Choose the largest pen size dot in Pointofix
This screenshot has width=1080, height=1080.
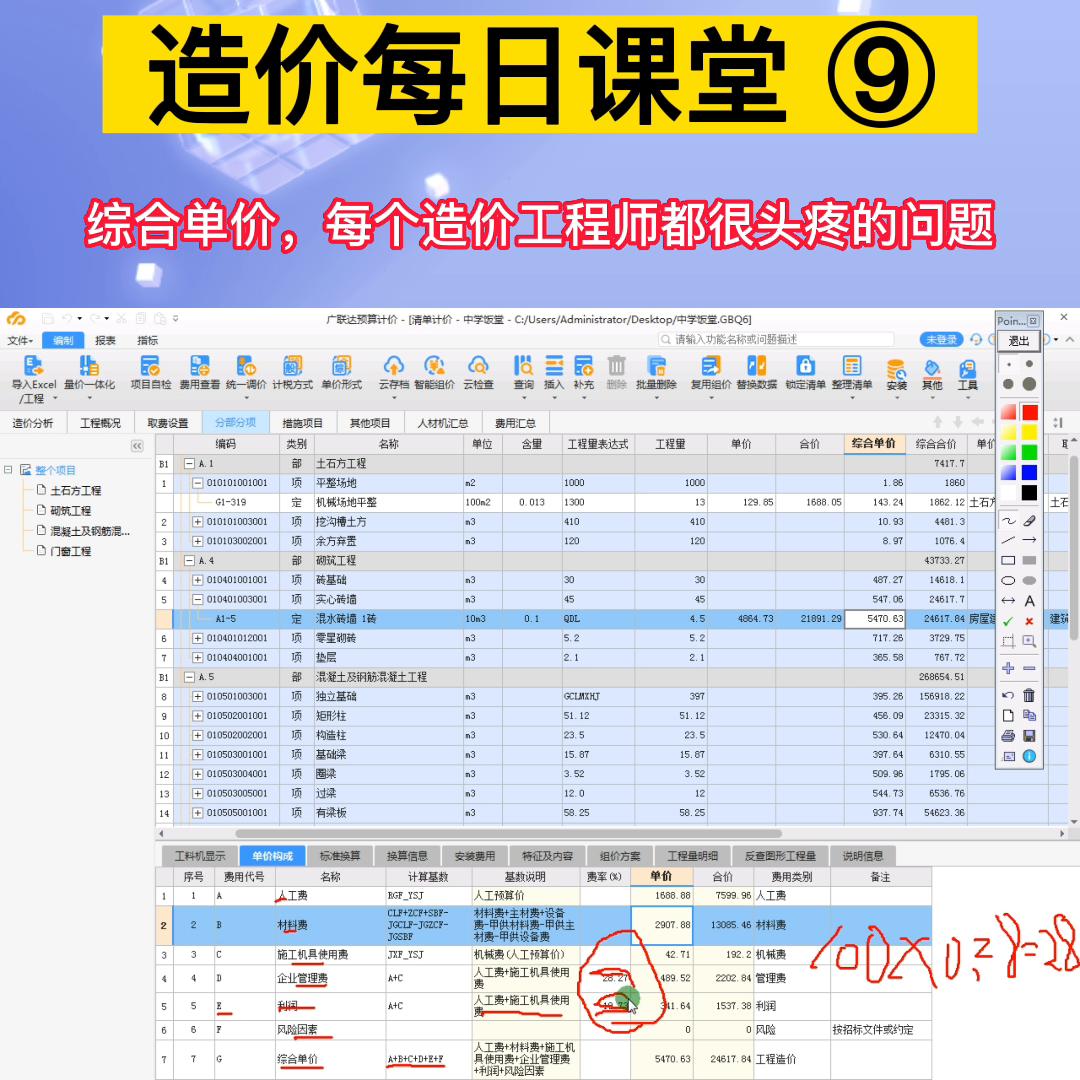pyautogui.click(x=1030, y=384)
